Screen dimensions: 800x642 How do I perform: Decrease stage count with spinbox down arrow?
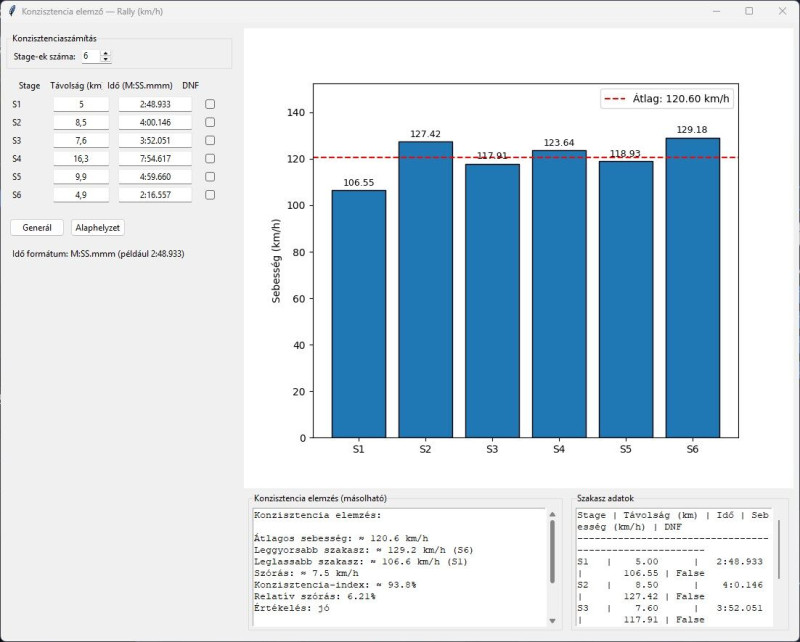(106, 59)
